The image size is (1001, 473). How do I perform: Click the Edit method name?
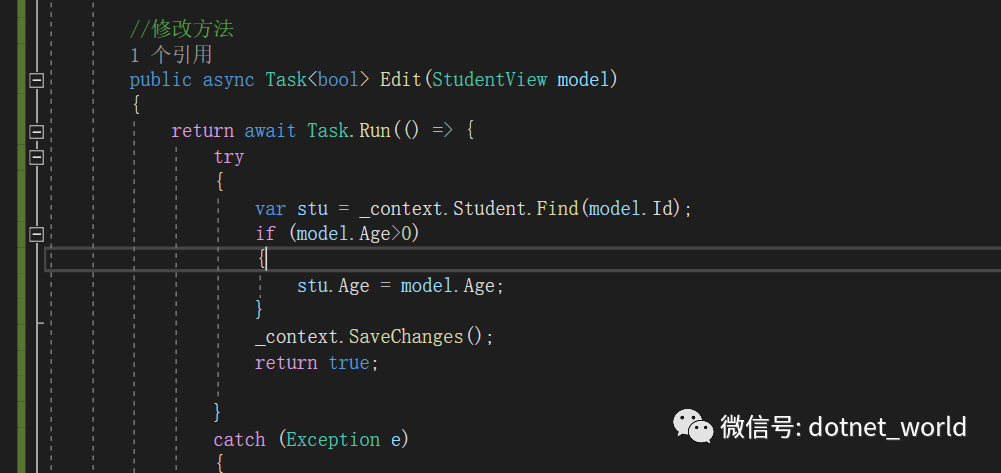400,80
